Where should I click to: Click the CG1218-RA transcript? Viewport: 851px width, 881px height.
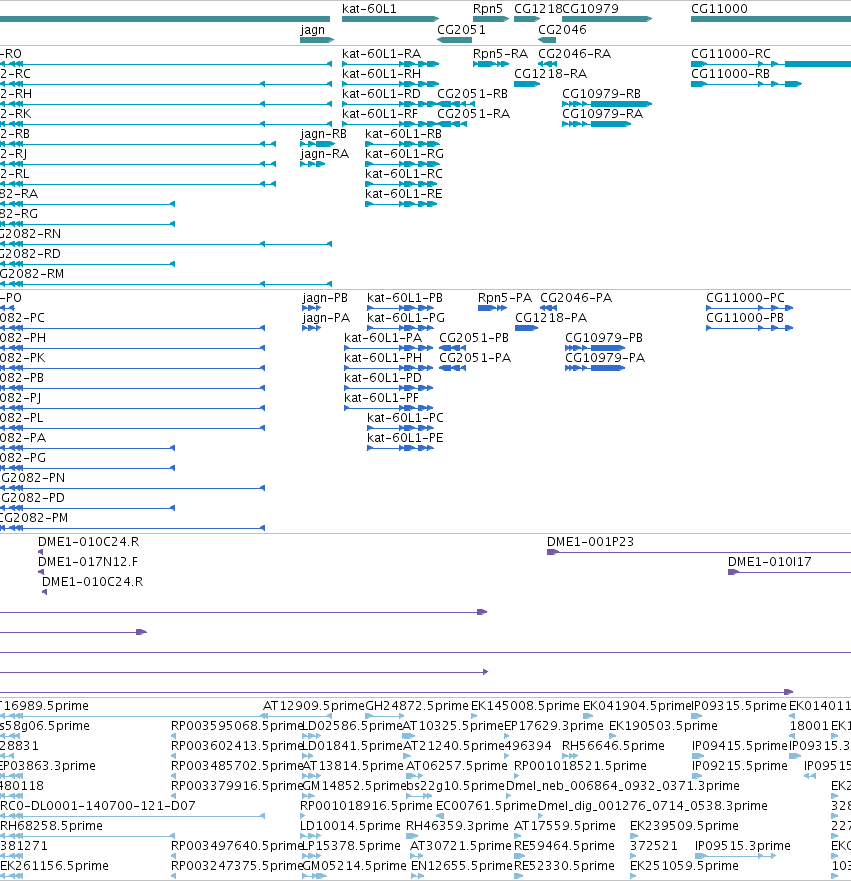550,74
